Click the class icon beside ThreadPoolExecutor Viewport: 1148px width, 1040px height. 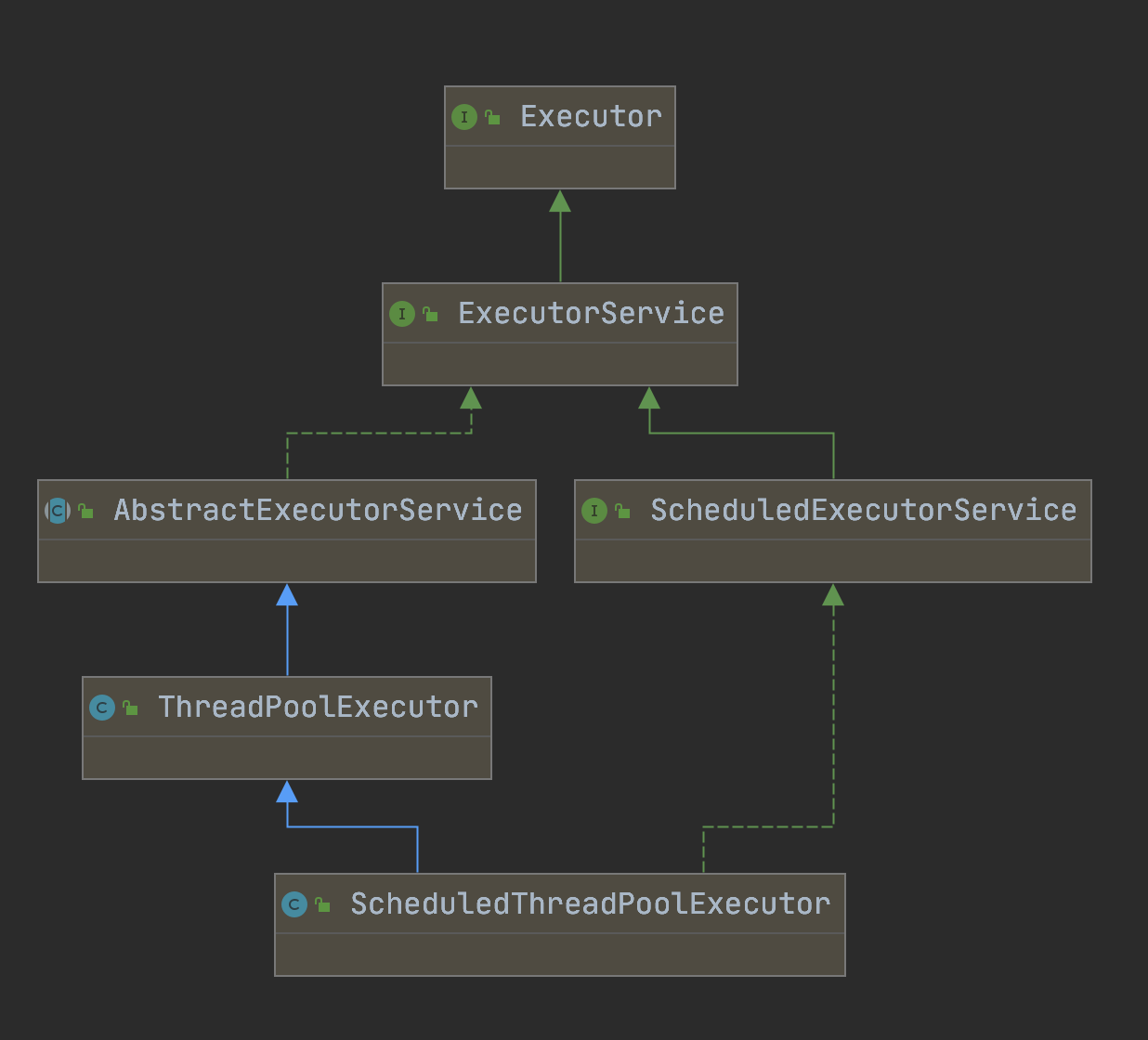point(102,708)
